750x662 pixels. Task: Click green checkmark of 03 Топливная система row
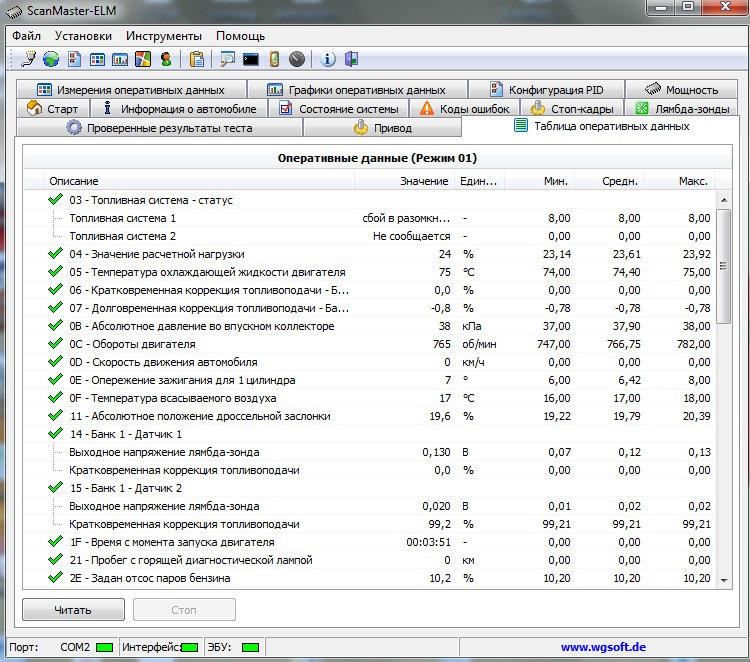[x=55, y=199]
